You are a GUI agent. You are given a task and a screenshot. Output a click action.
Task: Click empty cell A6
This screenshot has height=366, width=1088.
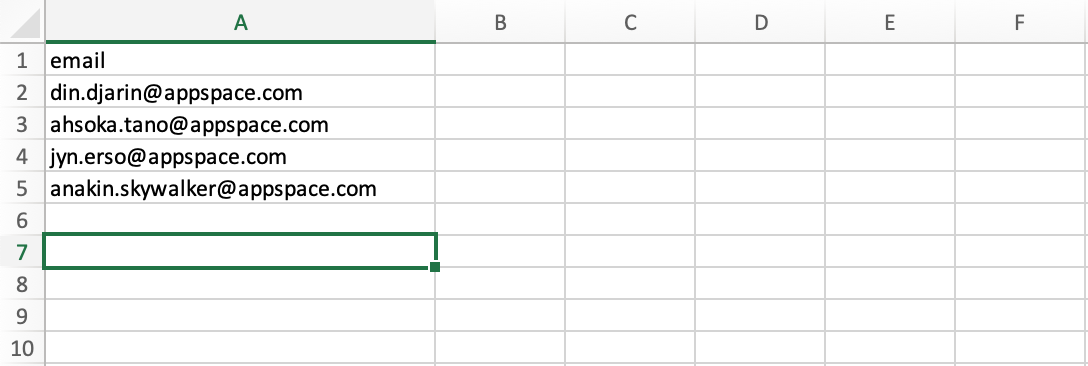240,219
